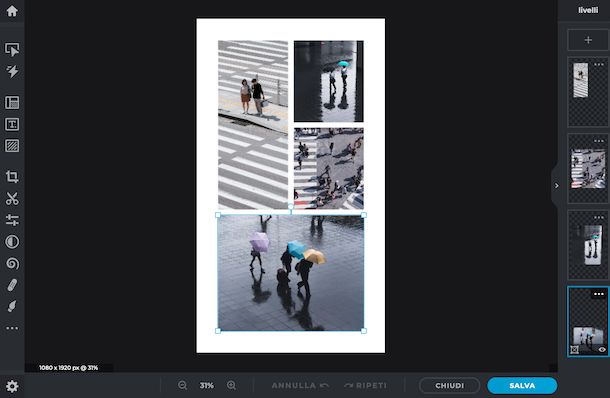Select the Arrange/move tool
Screen dimensions: 610x398
click(x=12, y=49)
